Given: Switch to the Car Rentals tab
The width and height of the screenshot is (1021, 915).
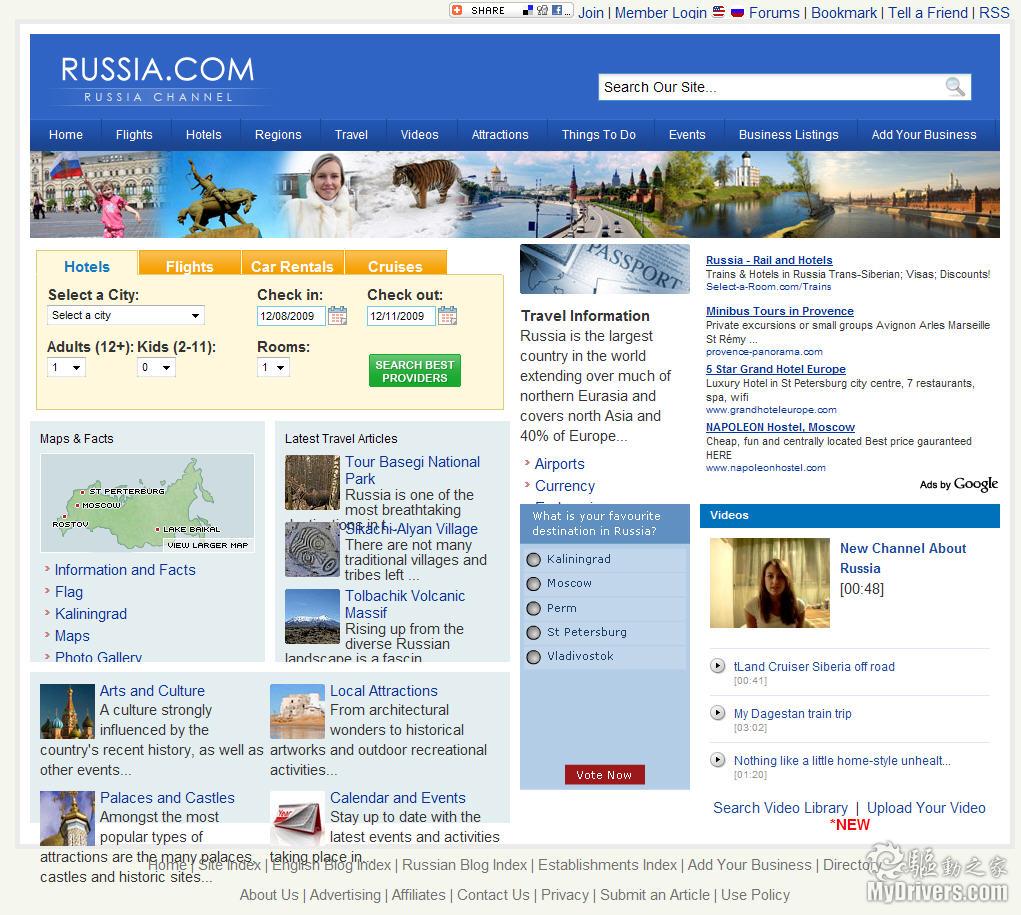Looking at the screenshot, I should tap(292, 265).
